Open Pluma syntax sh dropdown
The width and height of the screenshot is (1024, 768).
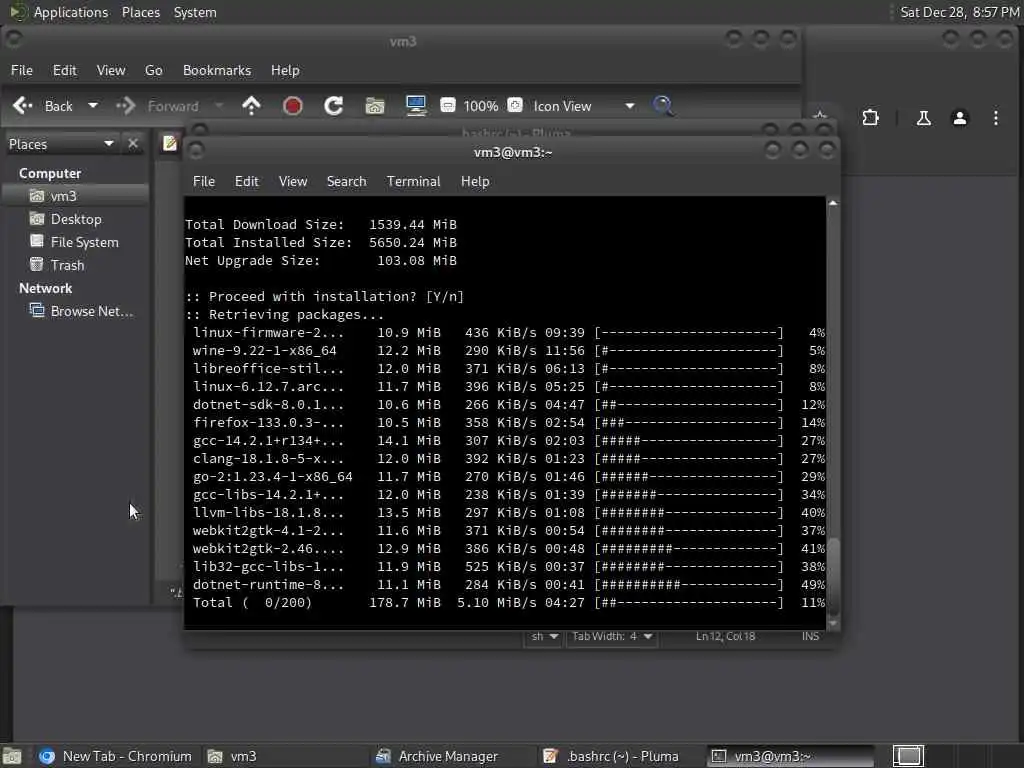click(x=544, y=636)
